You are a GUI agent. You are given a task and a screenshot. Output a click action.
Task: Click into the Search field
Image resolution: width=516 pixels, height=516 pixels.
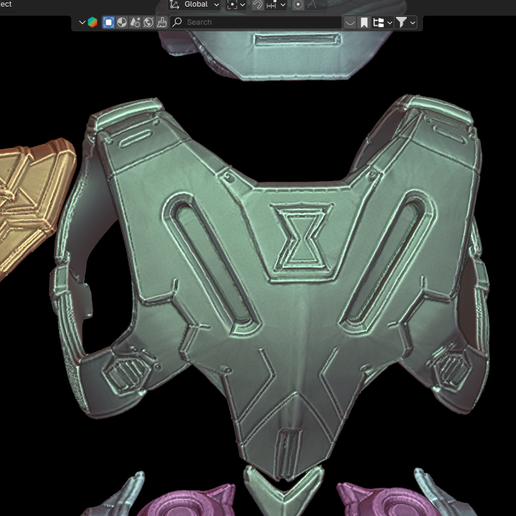point(256,22)
